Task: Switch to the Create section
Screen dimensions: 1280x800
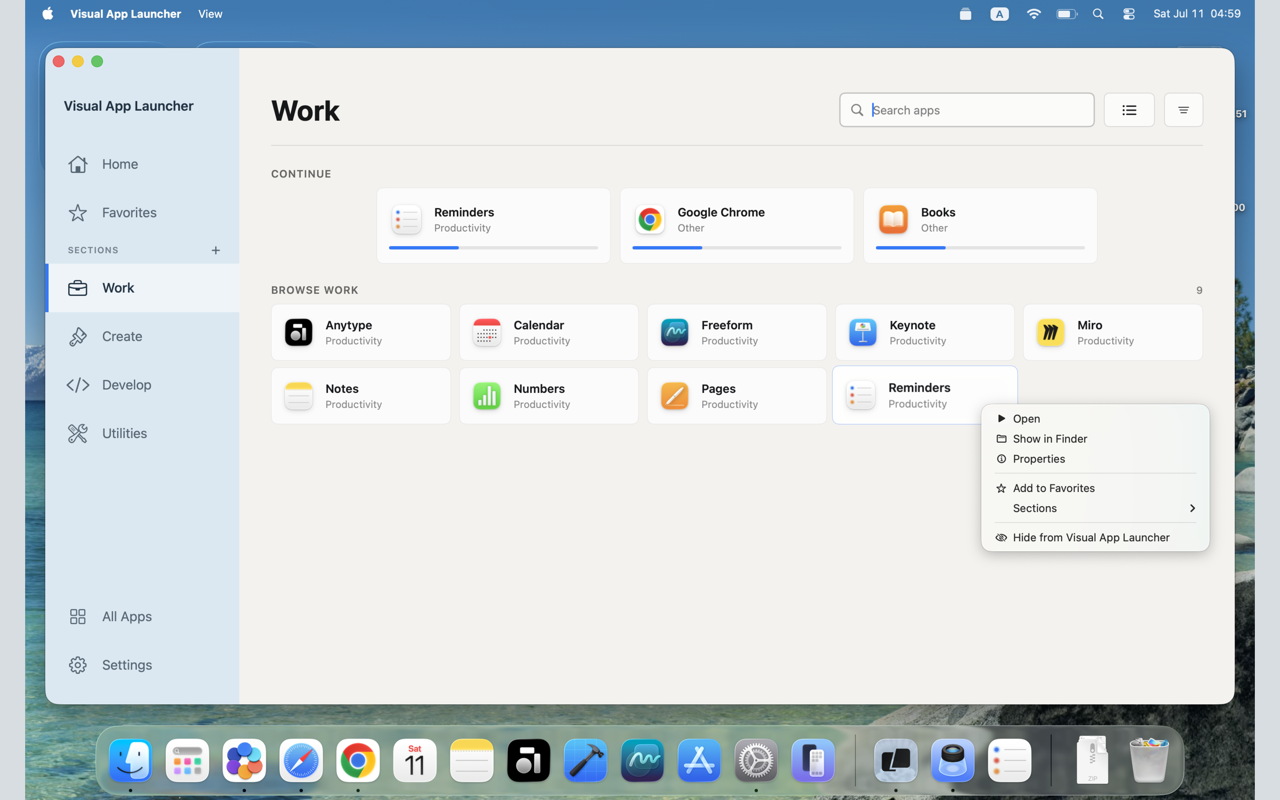Action: click(x=142, y=336)
